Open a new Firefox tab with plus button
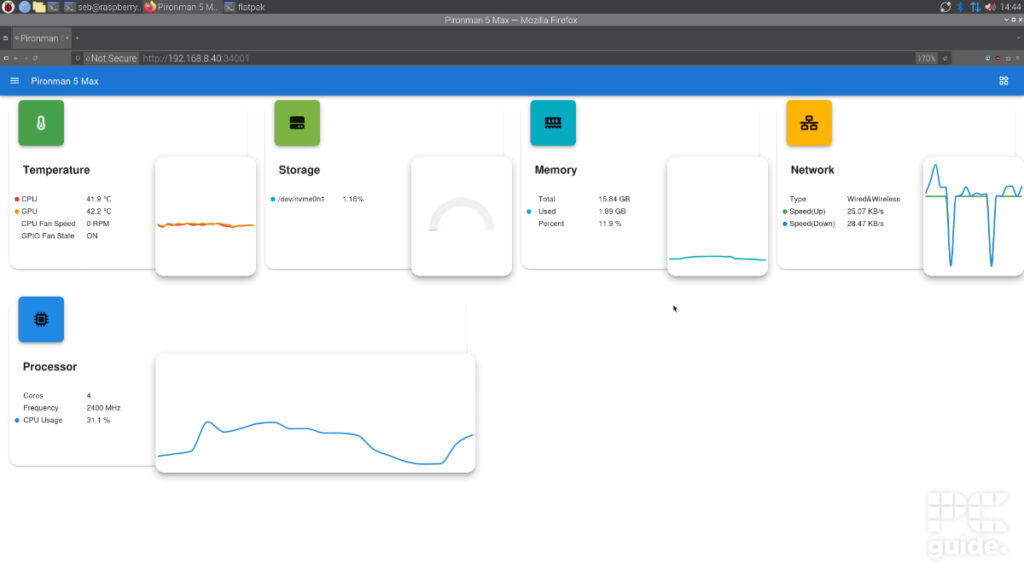1024x576 pixels. (x=77, y=38)
